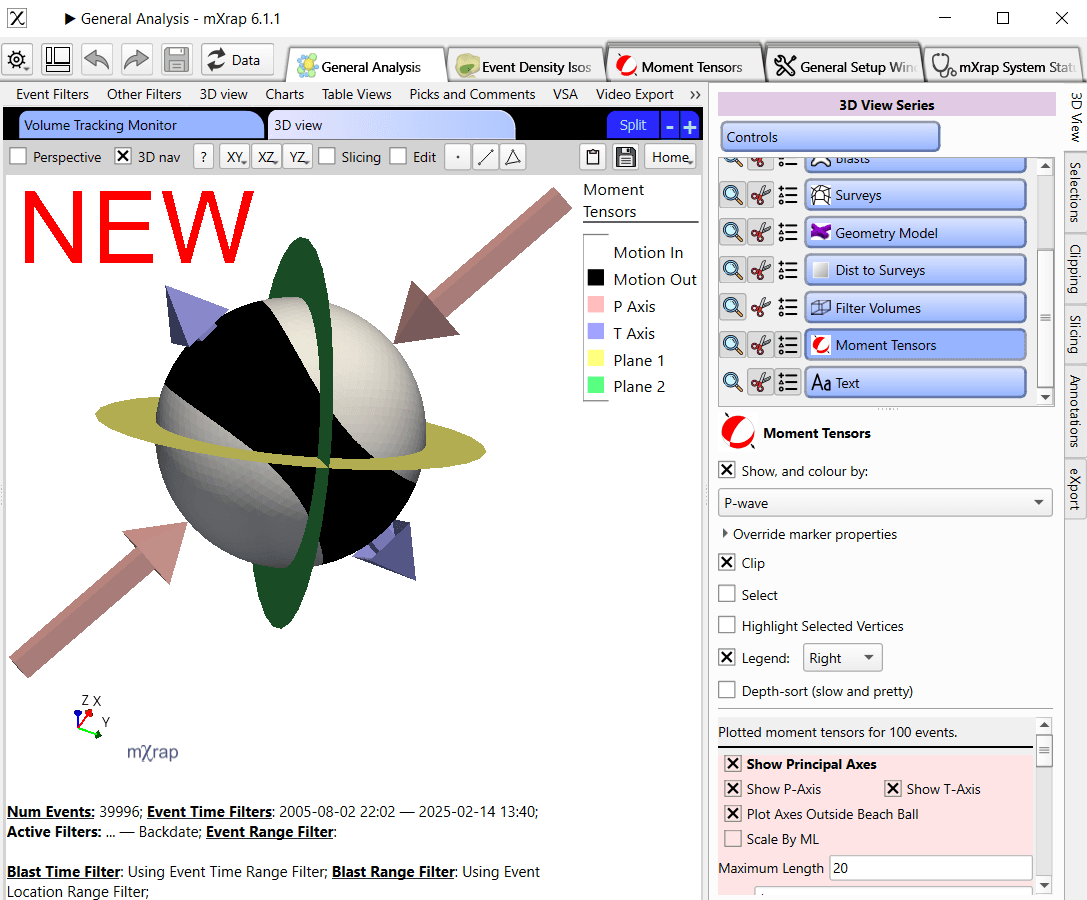This screenshot has height=900, width=1087.
Task: Click the Split button
Action: coord(632,125)
